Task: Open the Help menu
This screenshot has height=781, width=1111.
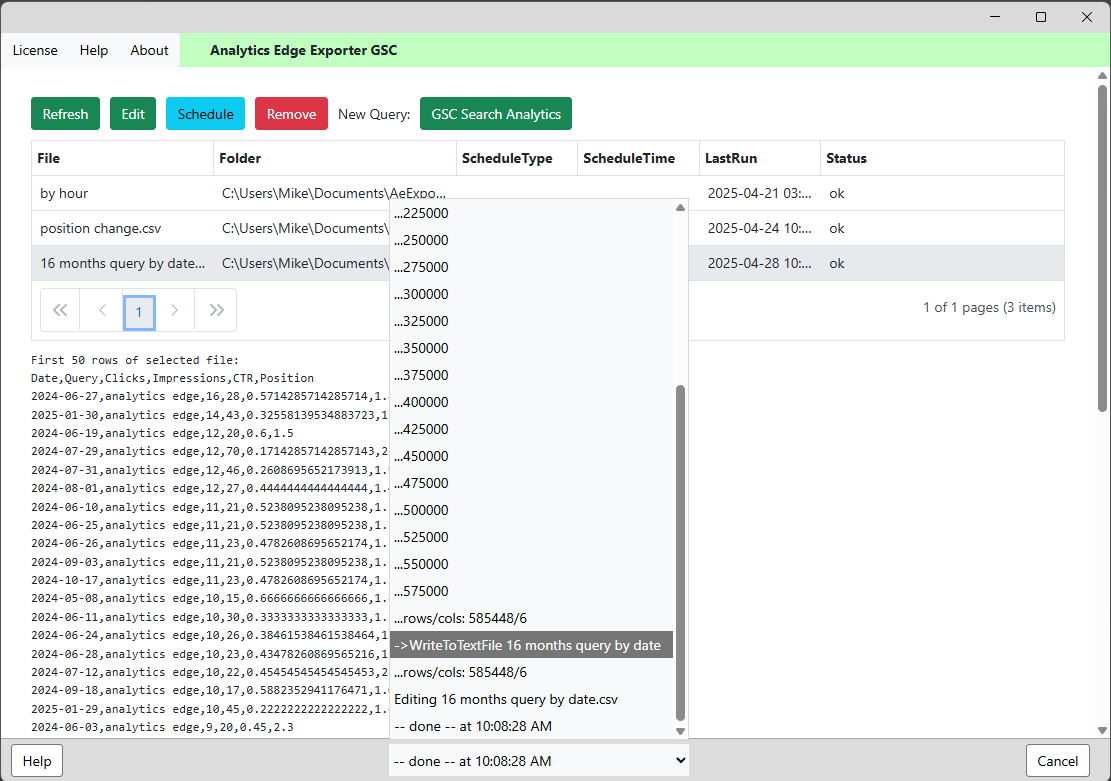Action: 94,50
